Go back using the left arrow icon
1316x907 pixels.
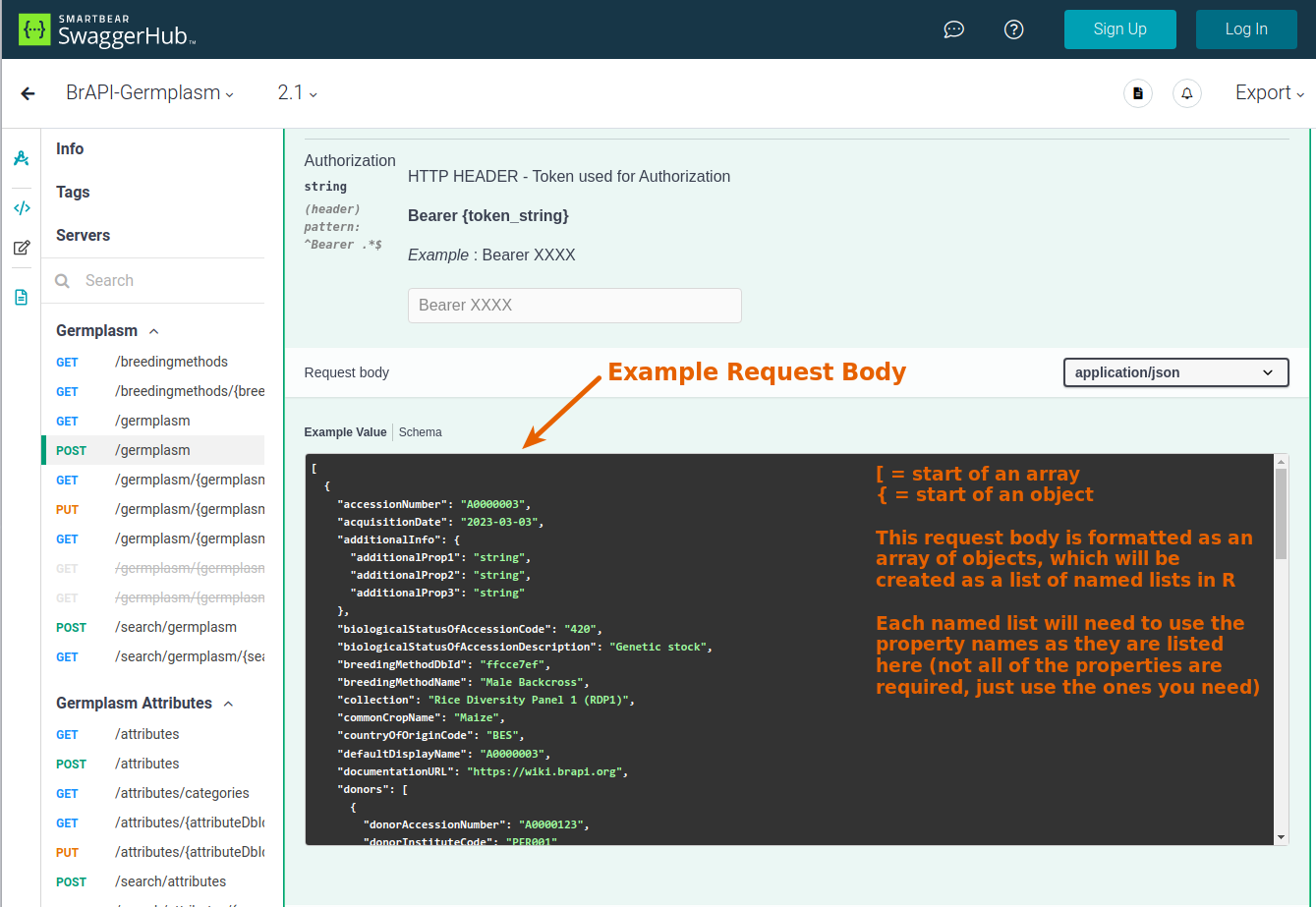coord(28,93)
